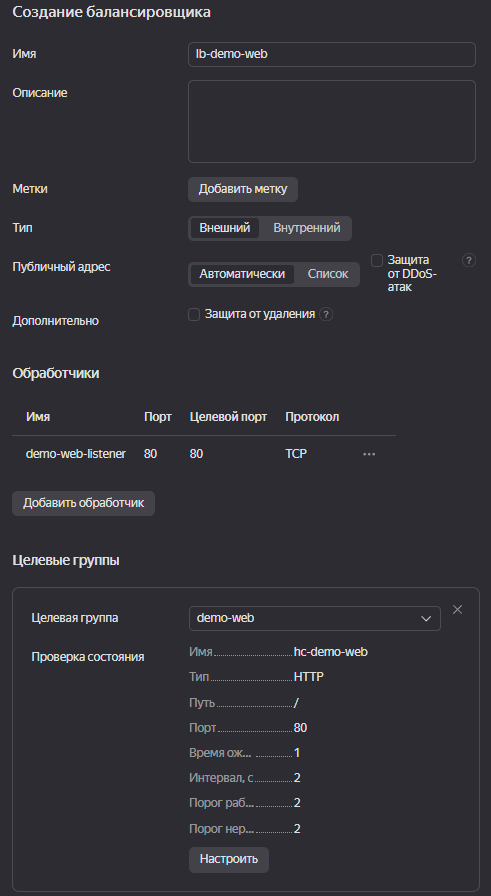Click the Добавить метку button
Screen dimensions: 491x896
243,189
